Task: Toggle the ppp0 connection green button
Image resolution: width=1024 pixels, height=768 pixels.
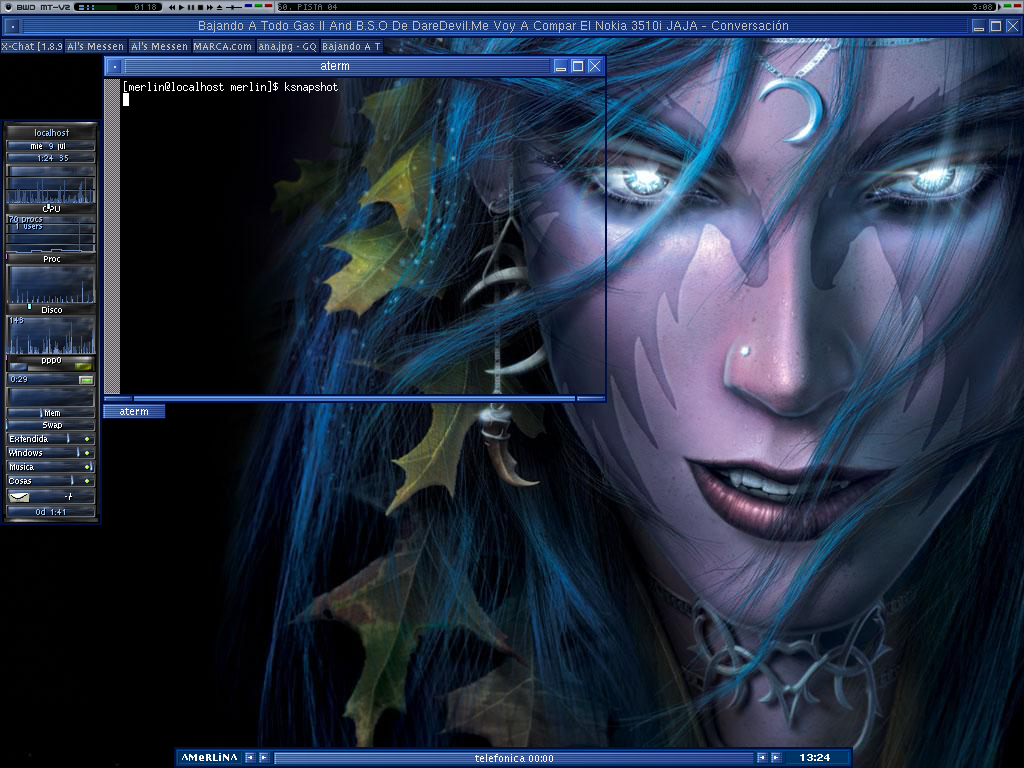Action: (x=86, y=379)
